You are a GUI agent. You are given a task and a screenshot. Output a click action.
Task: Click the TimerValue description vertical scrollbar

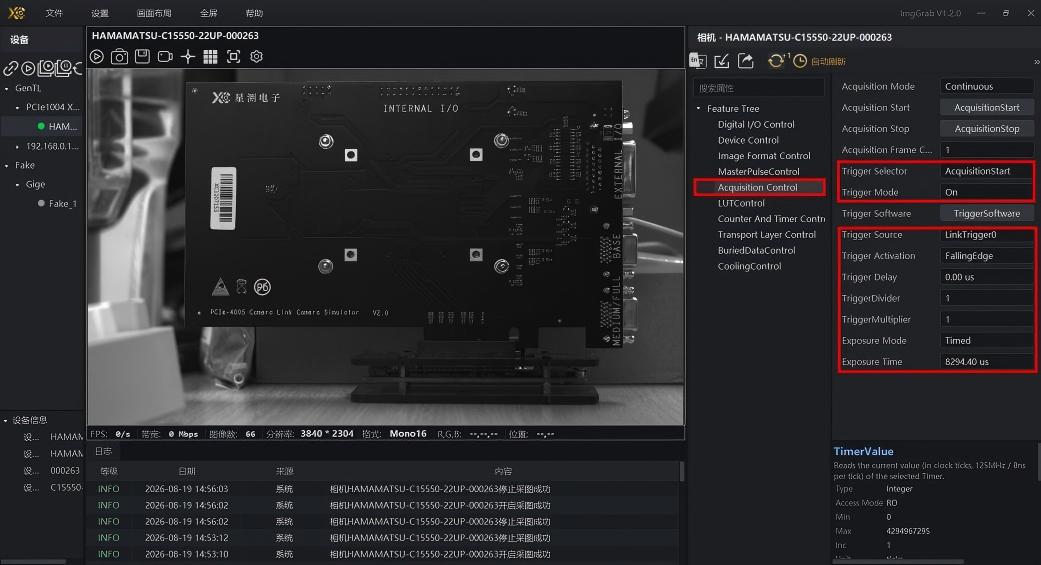tap(1038, 461)
